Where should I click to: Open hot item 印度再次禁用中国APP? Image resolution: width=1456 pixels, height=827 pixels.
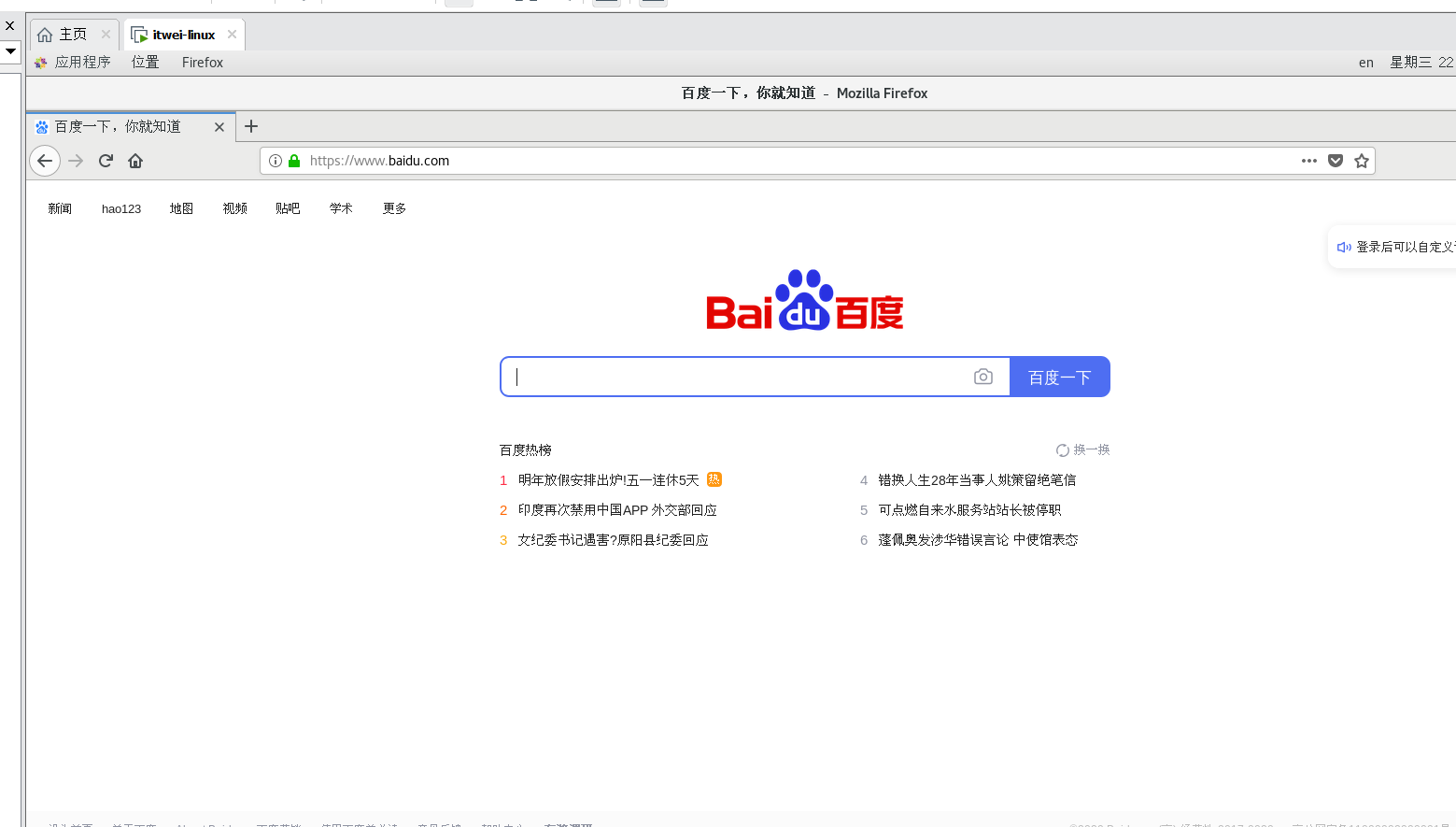(617, 509)
